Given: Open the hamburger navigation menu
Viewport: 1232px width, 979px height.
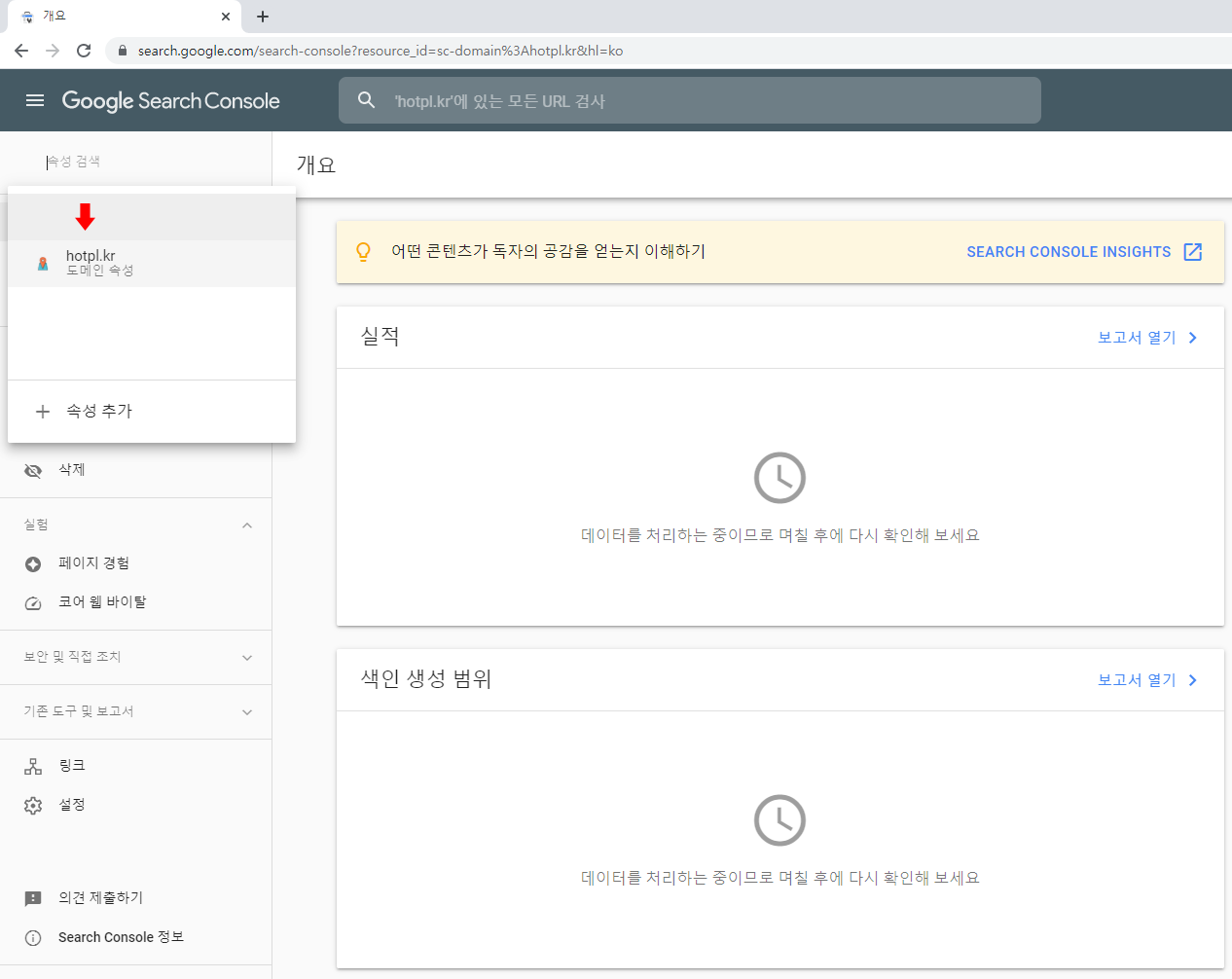Looking at the screenshot, I should 35,100.
